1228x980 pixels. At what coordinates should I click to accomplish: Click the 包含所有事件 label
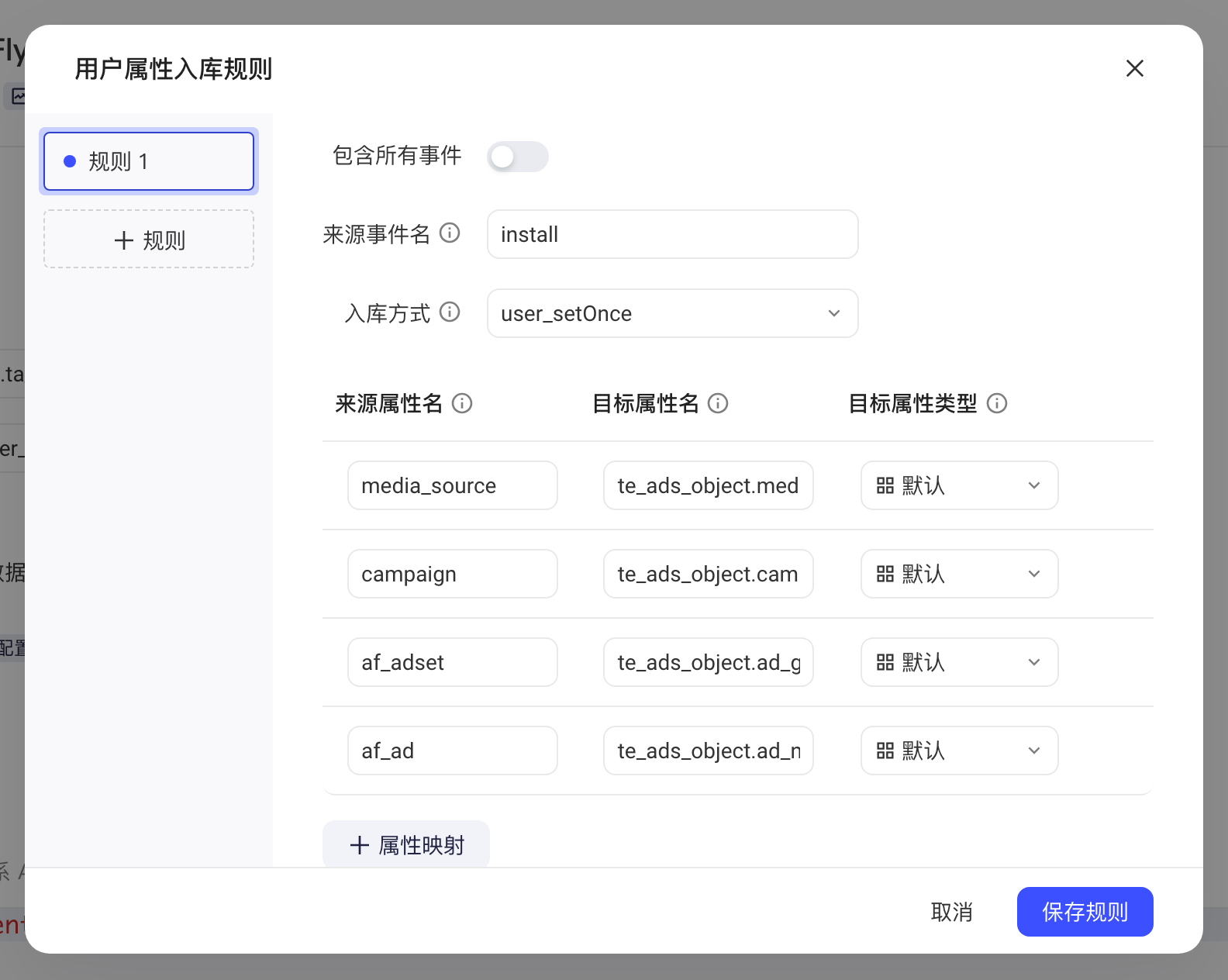pos(397,156)
